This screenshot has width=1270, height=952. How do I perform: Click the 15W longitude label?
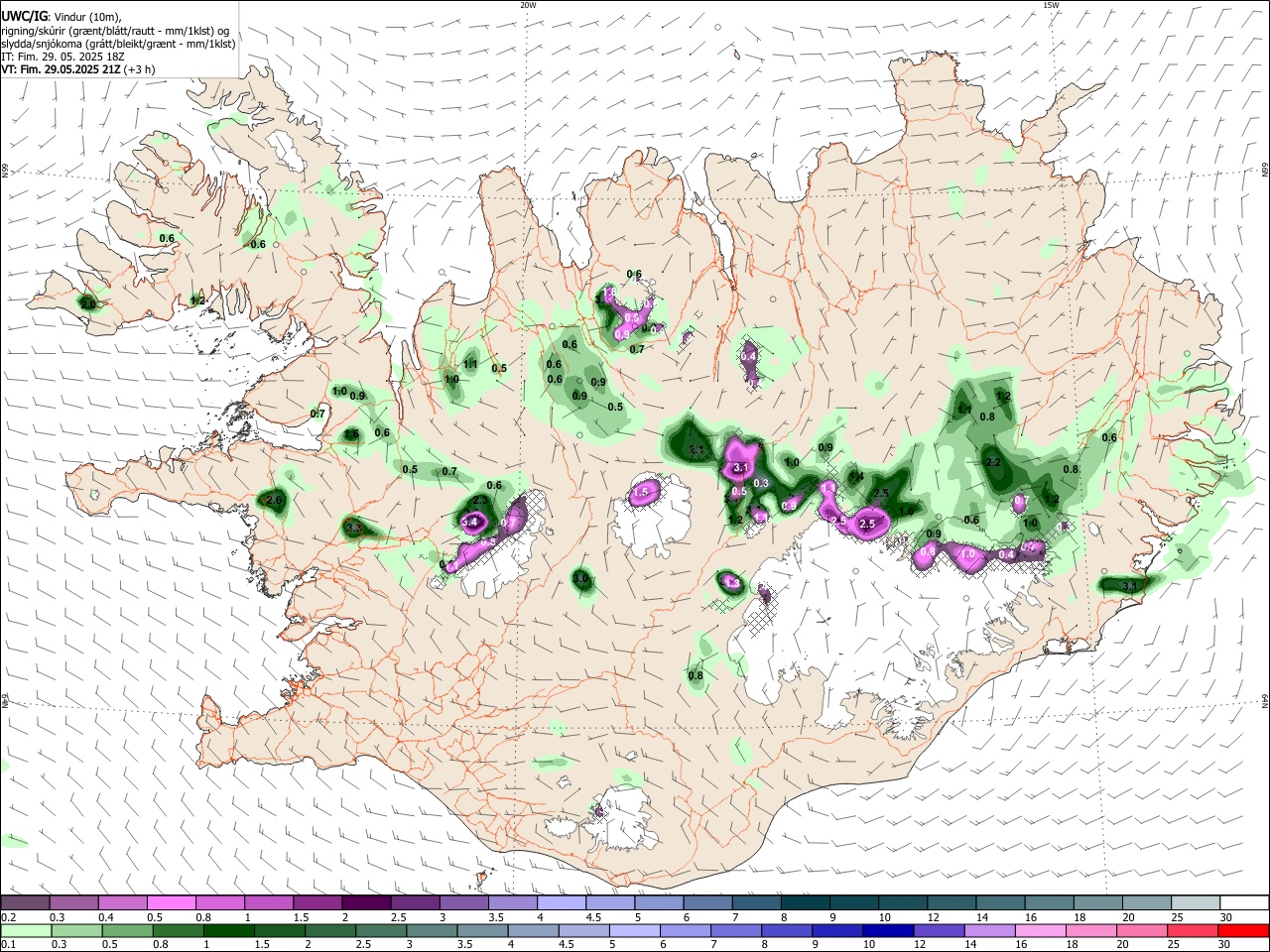(x=1051, y=5)
